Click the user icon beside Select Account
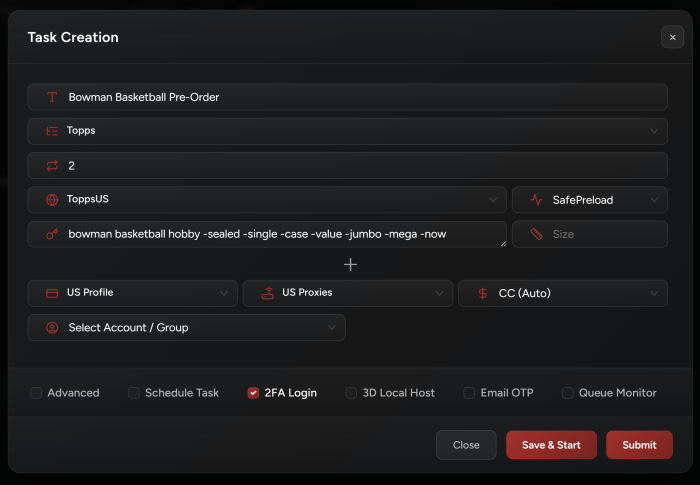Image resolution: width=700 pixels, height=485 pixels. [x=52, y=328]
